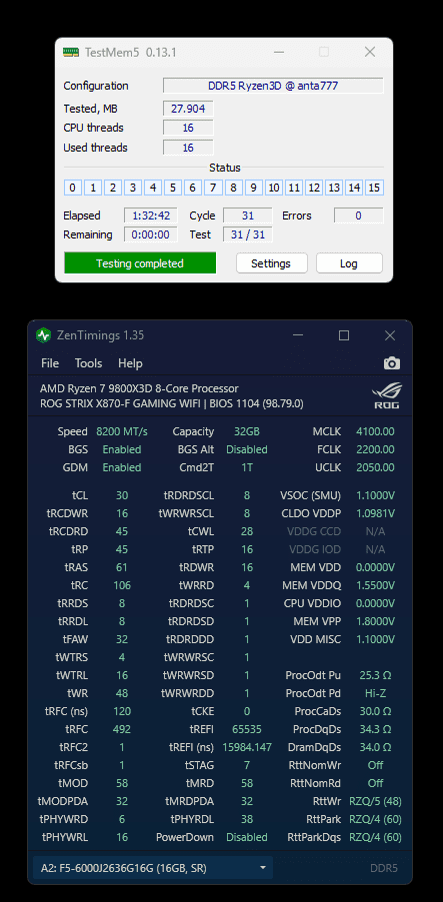
Task: Click the Capacity value 32GB
Action: 247,431
